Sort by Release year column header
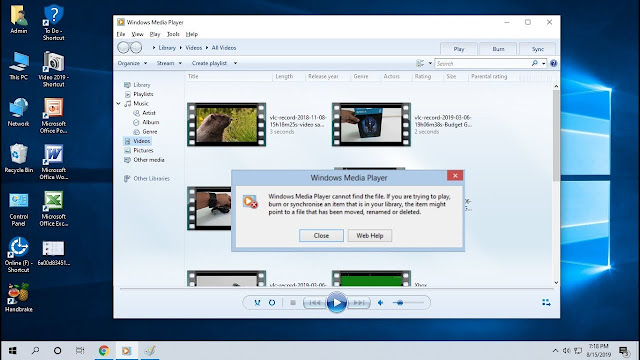Viewport: 640px width, 360px height. point(323,76)
